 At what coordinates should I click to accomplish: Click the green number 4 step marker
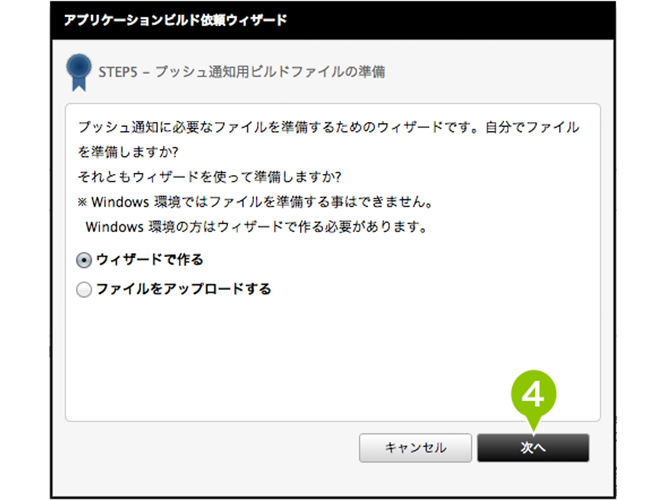pos(533,394)
